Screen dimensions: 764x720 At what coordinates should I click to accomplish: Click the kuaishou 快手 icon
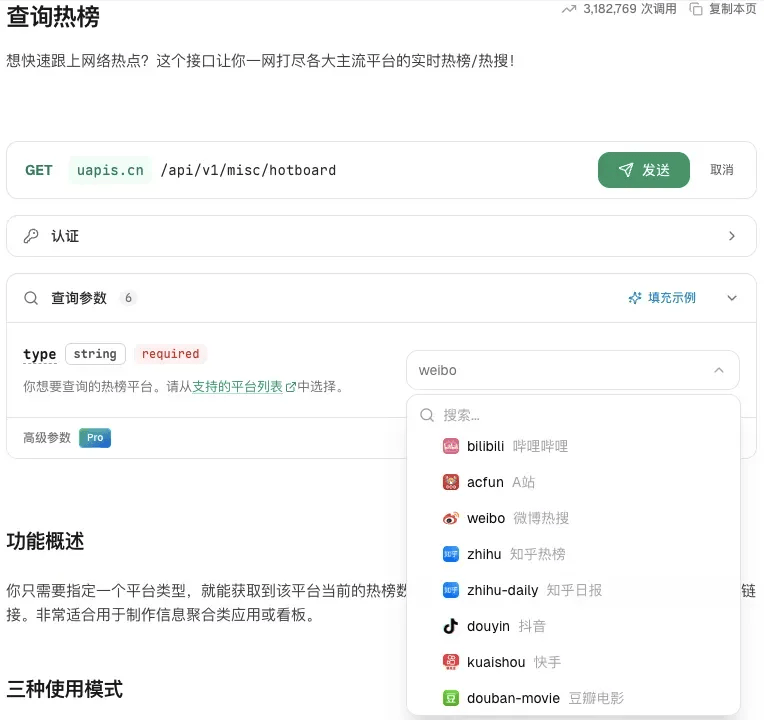coord(450,662)
